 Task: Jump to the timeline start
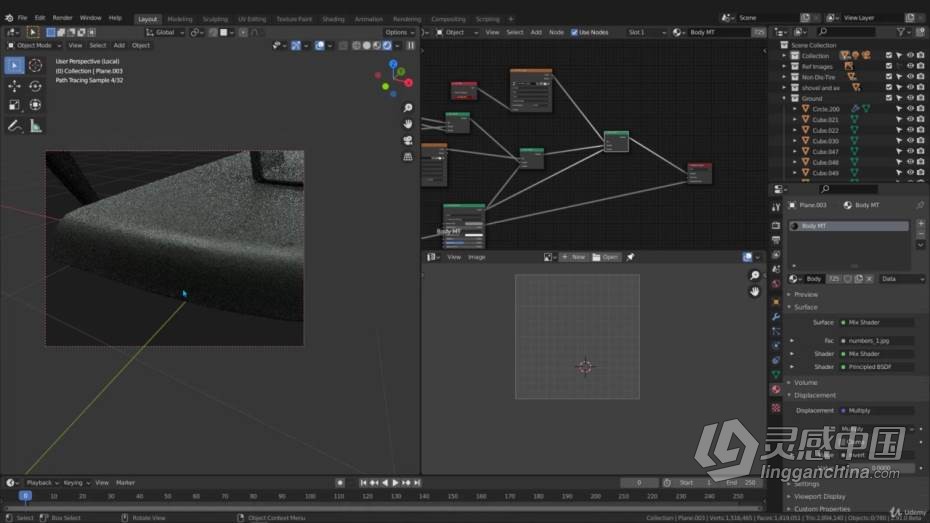pyautogui.click(x=364, y=483)
